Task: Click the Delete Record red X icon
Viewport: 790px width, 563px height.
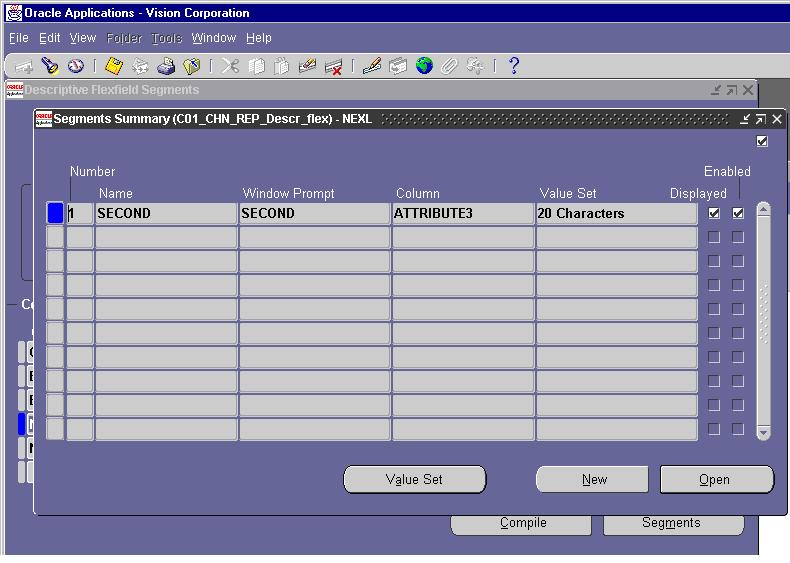Action: [x=334, y=67]
